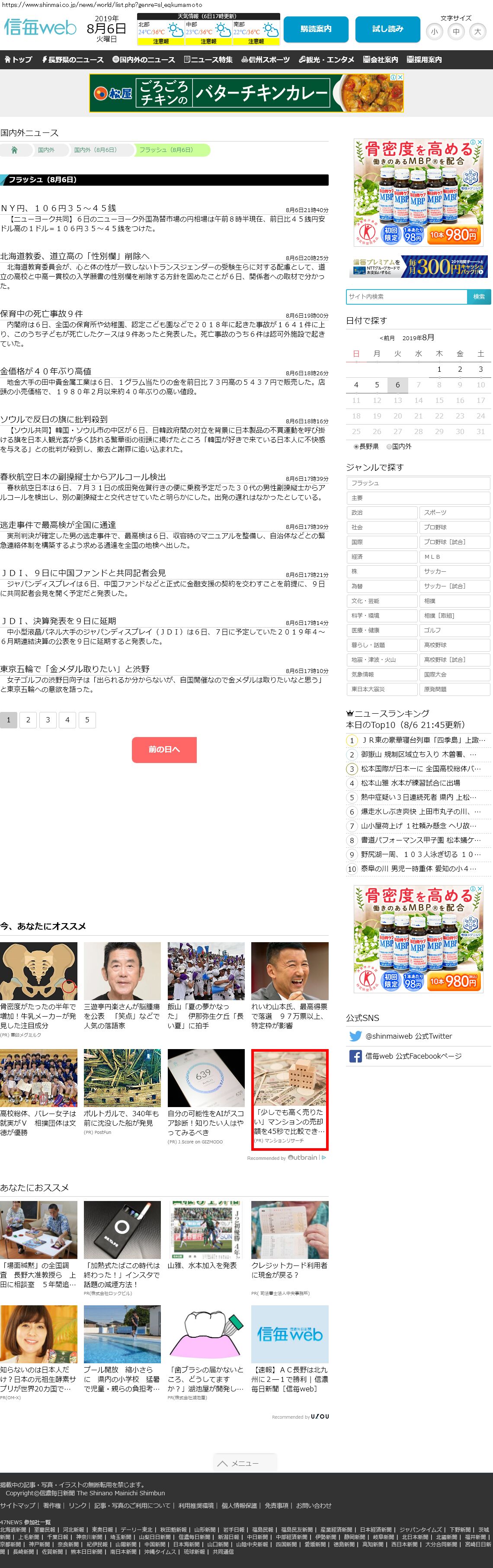Open 信州スポーツ menu item
Image resolution: width=493 pixels, height=1568 pixels.
coord(266,60)
